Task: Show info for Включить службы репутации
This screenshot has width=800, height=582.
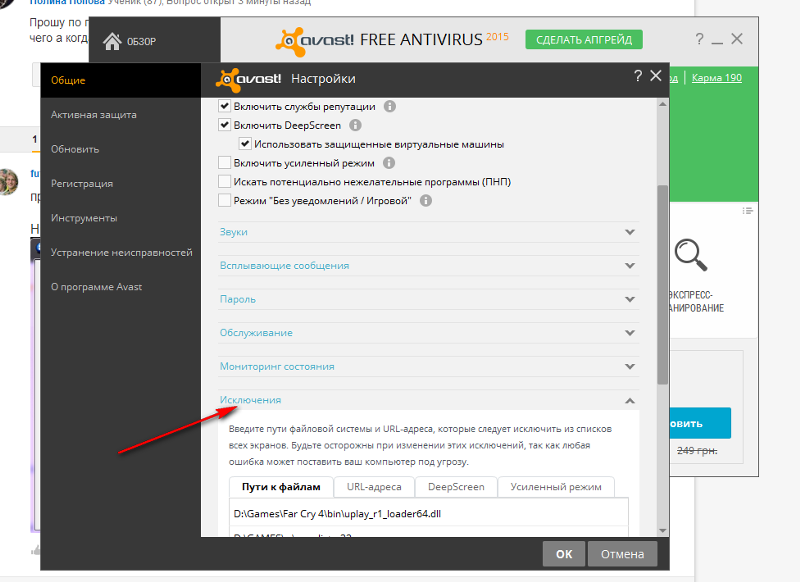Action: (390, 106)
